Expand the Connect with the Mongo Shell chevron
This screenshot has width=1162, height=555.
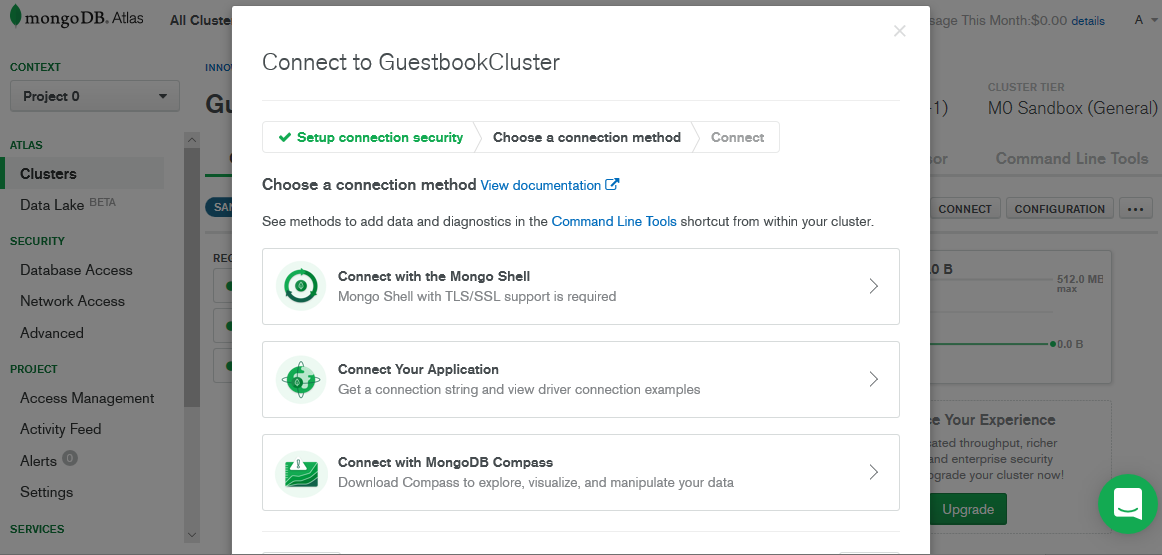(873, 286)
